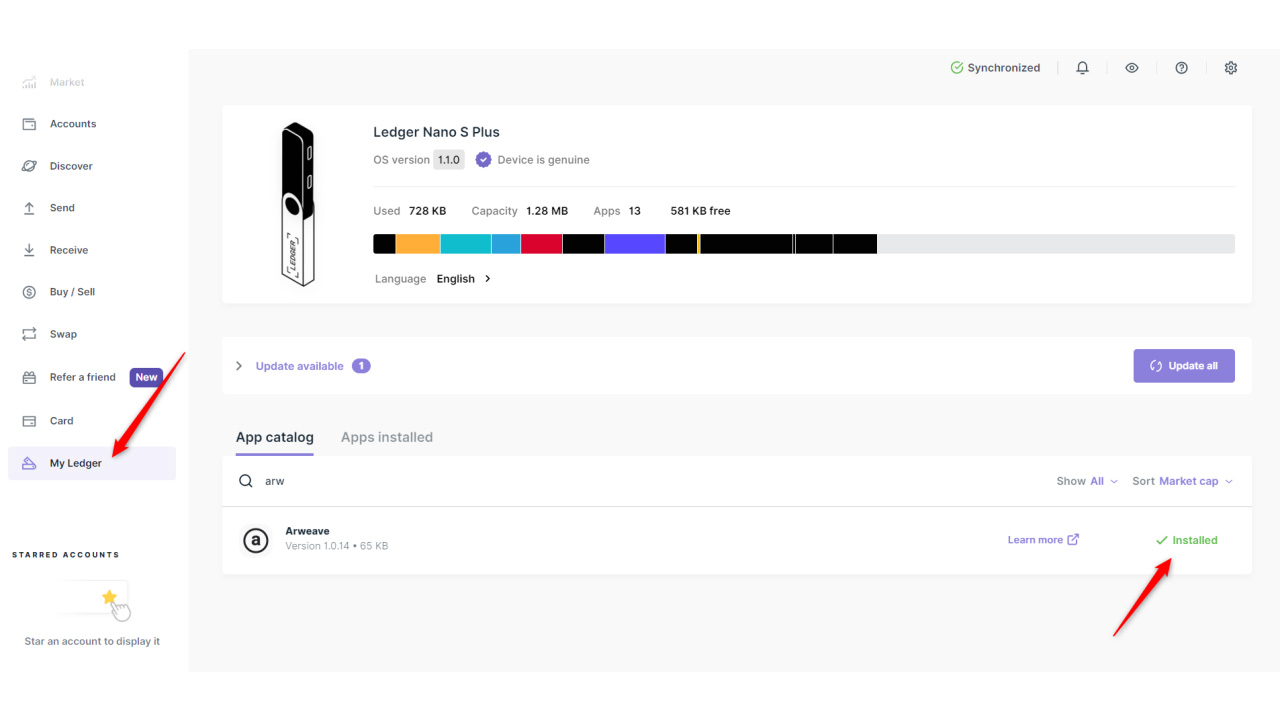This screenshot has height=720, width=1280.
Task: Click the Update all button
Action: 1184,366
